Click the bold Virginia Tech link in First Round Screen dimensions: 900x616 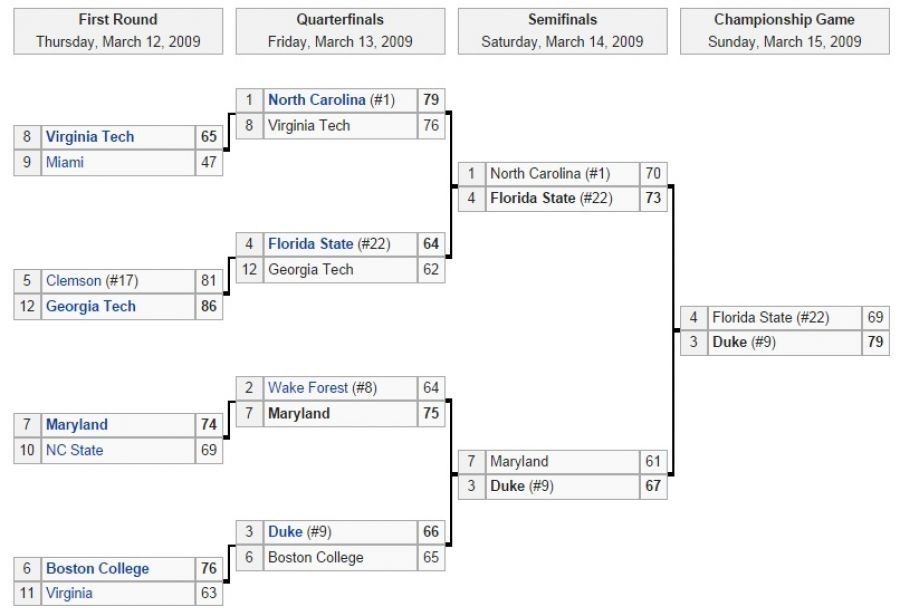(x=90, y=137)
